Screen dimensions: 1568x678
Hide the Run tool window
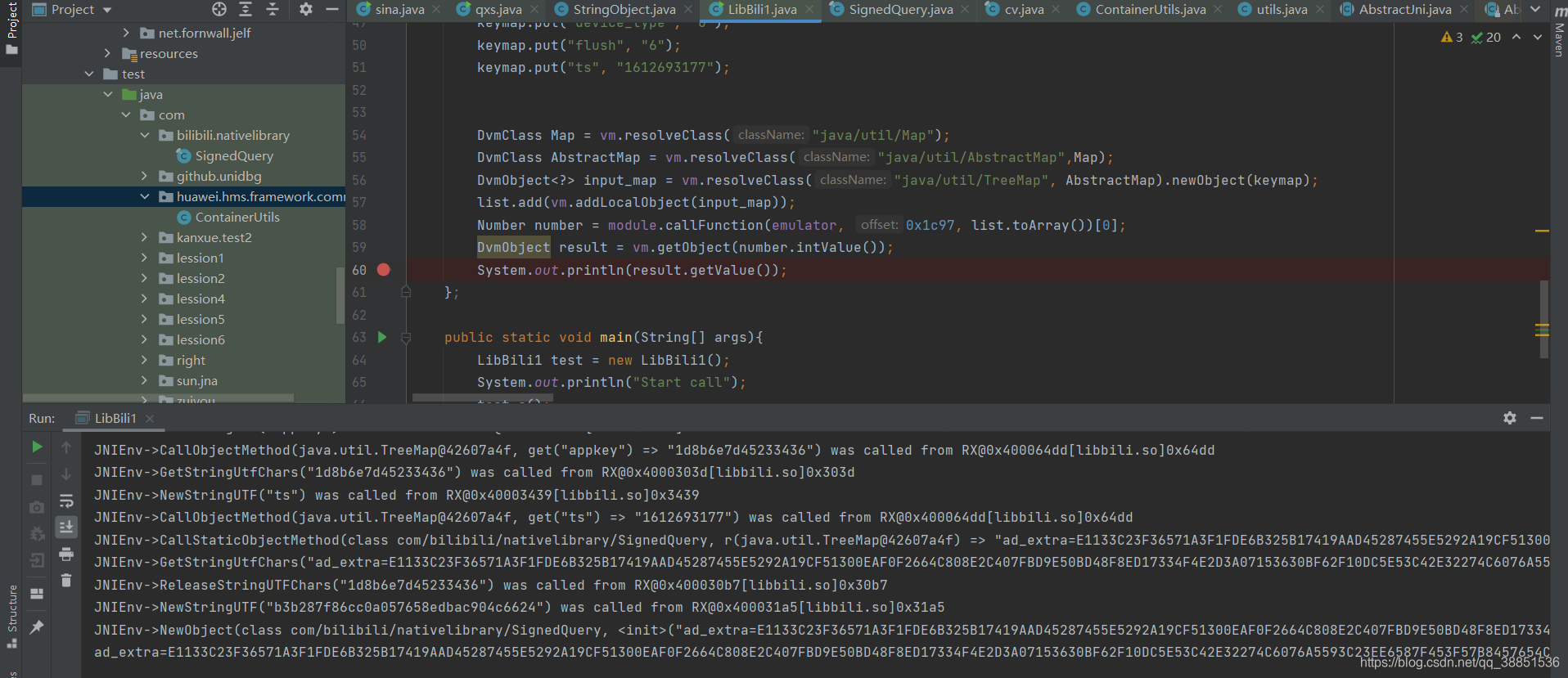click(x=1537, y=418)
